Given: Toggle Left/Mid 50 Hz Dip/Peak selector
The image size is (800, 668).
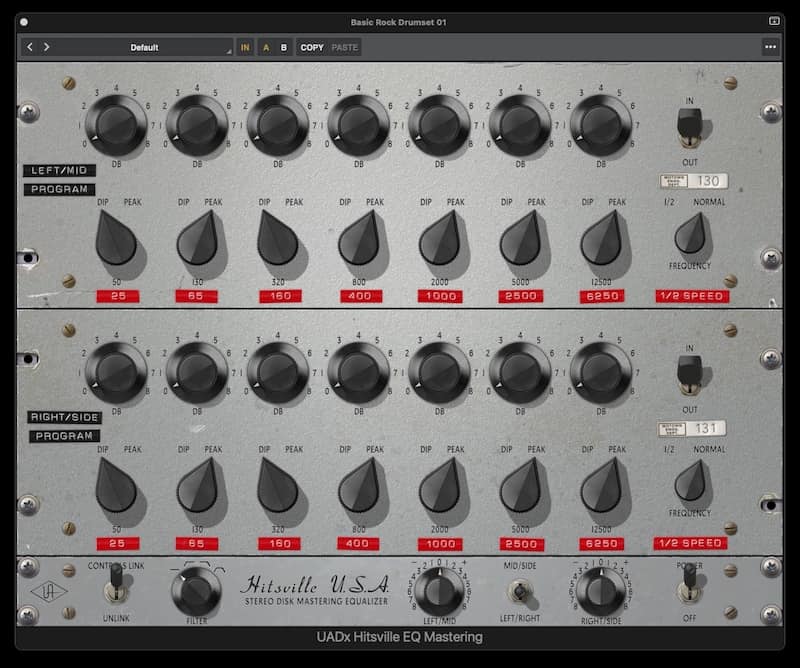Looking at the screenshot, I should point(115,238).
